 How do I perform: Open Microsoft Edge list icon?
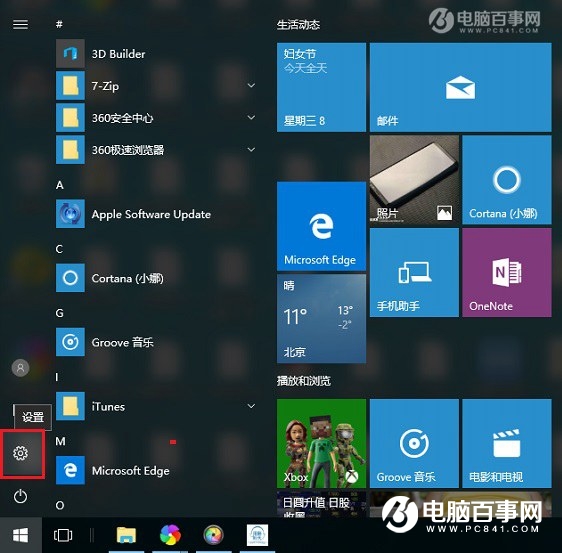click(70, 470)
